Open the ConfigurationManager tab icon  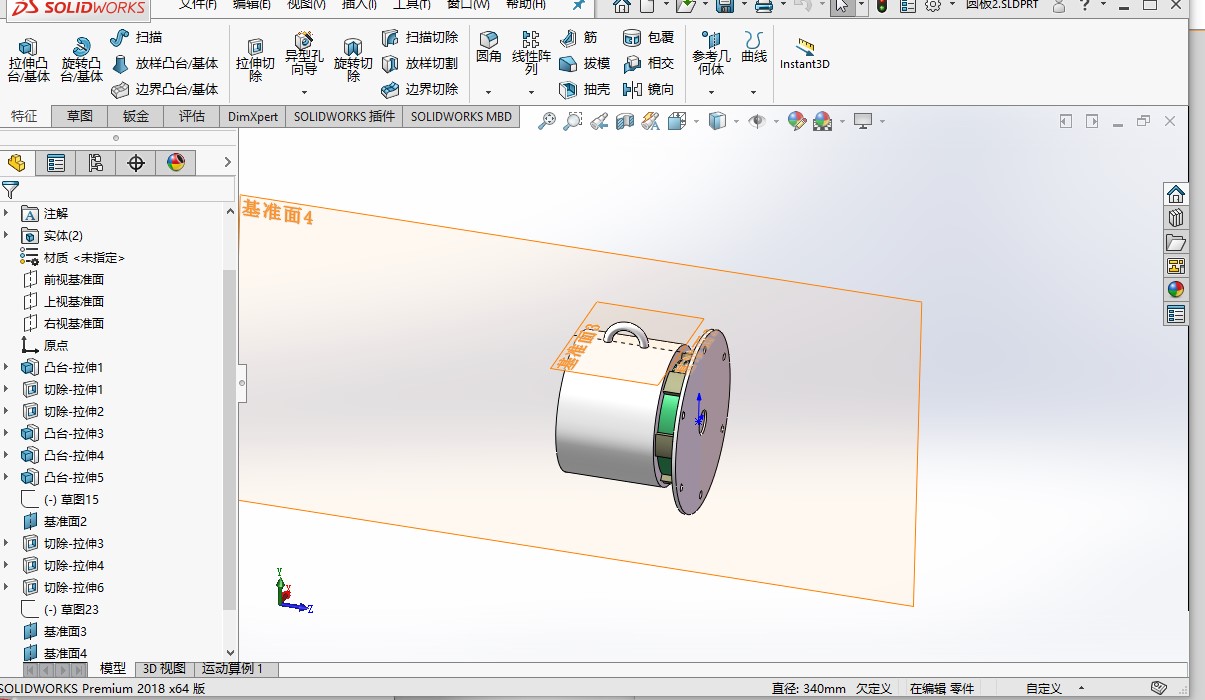[96, 163]
